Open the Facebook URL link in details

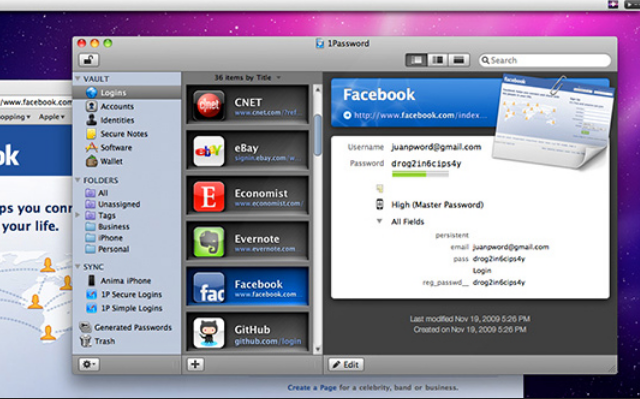(420, 115)
